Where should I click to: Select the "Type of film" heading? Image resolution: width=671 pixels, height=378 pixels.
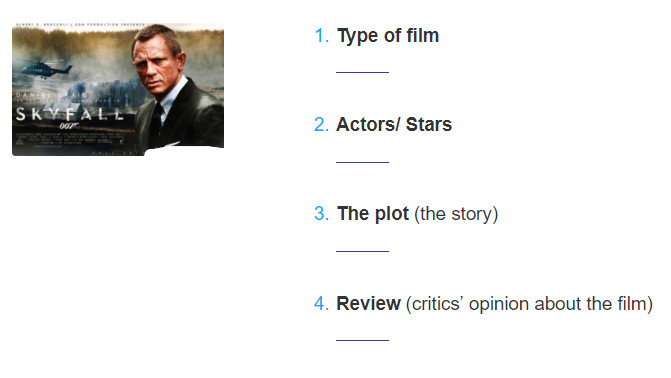[x=388, y=36]
